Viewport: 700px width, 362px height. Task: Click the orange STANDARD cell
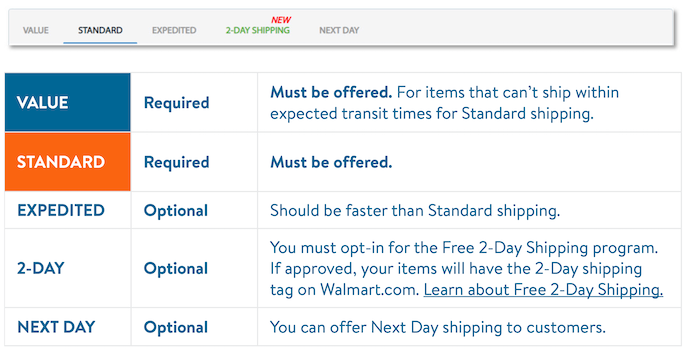pyautogui.click(x=68, y=162)
